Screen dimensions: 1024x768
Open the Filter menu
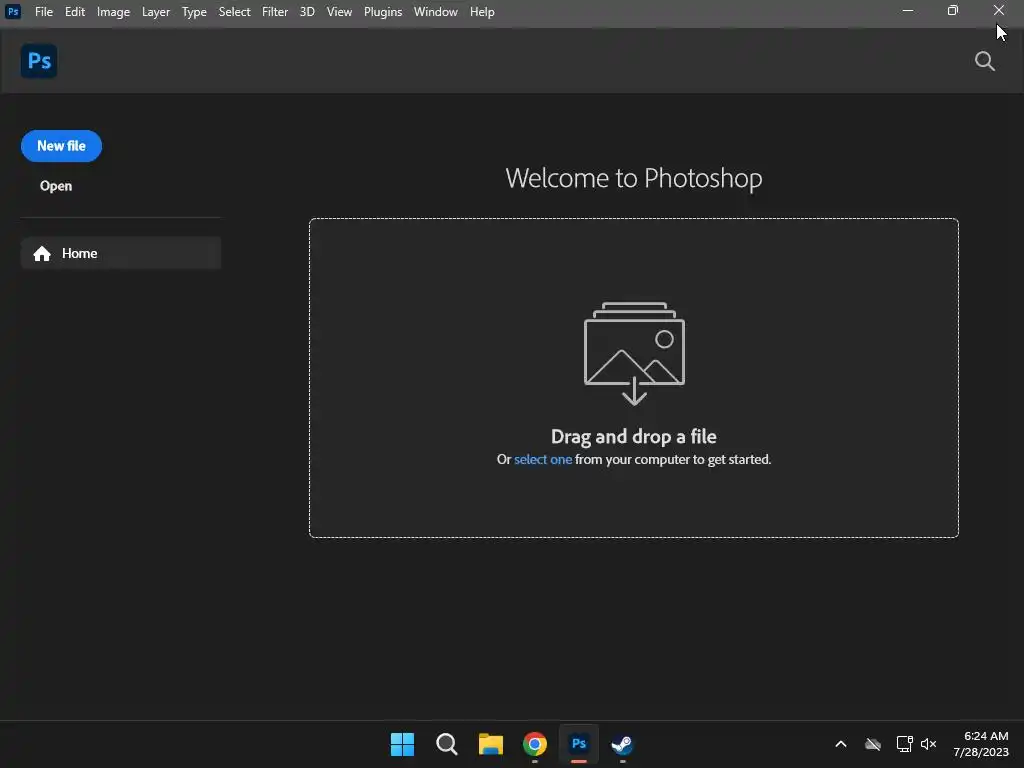coord(274,12)
